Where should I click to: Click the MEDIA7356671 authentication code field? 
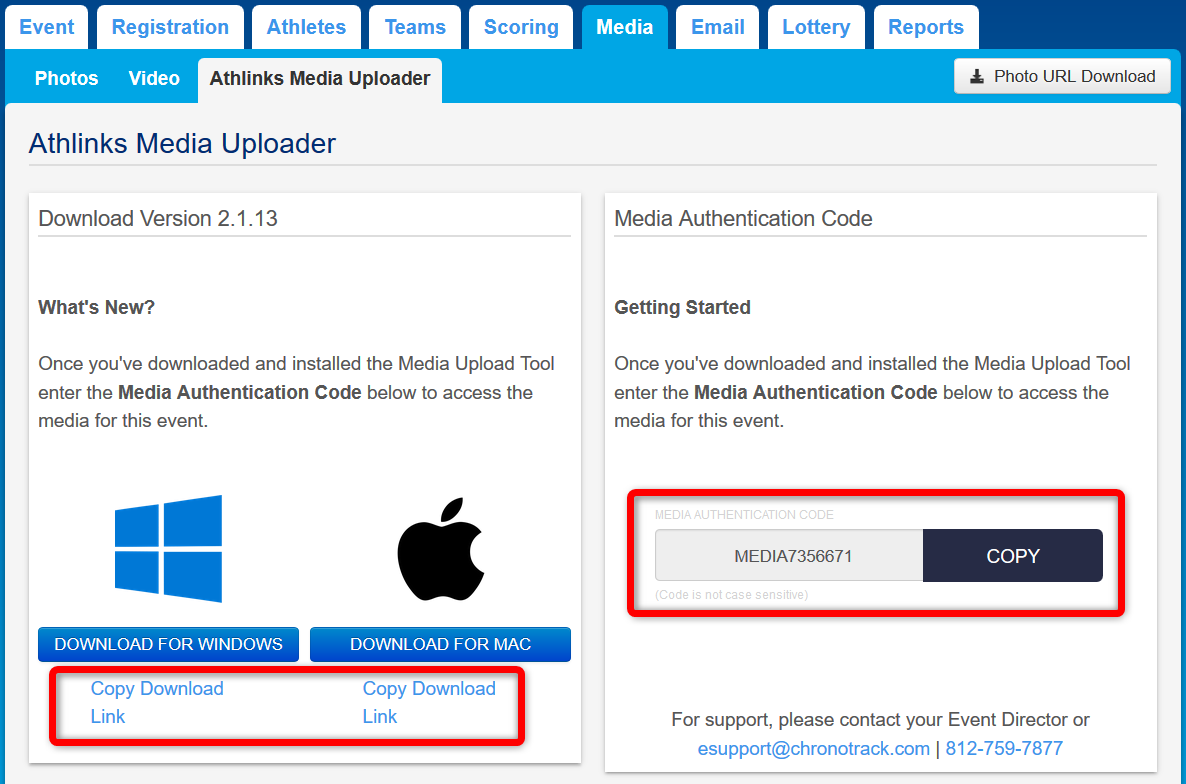[789, 556]
